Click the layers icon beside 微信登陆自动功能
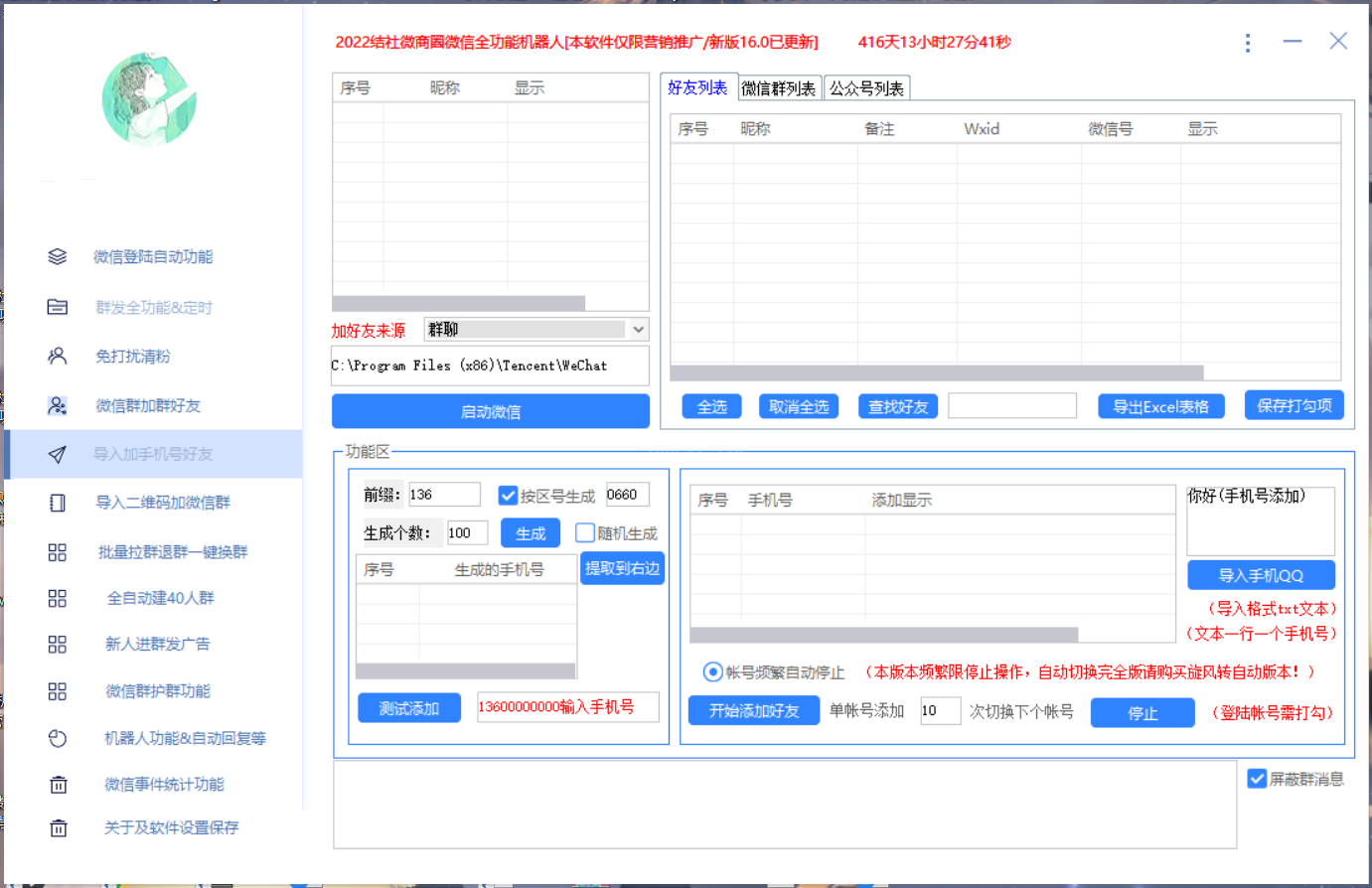 coord(58,257)
